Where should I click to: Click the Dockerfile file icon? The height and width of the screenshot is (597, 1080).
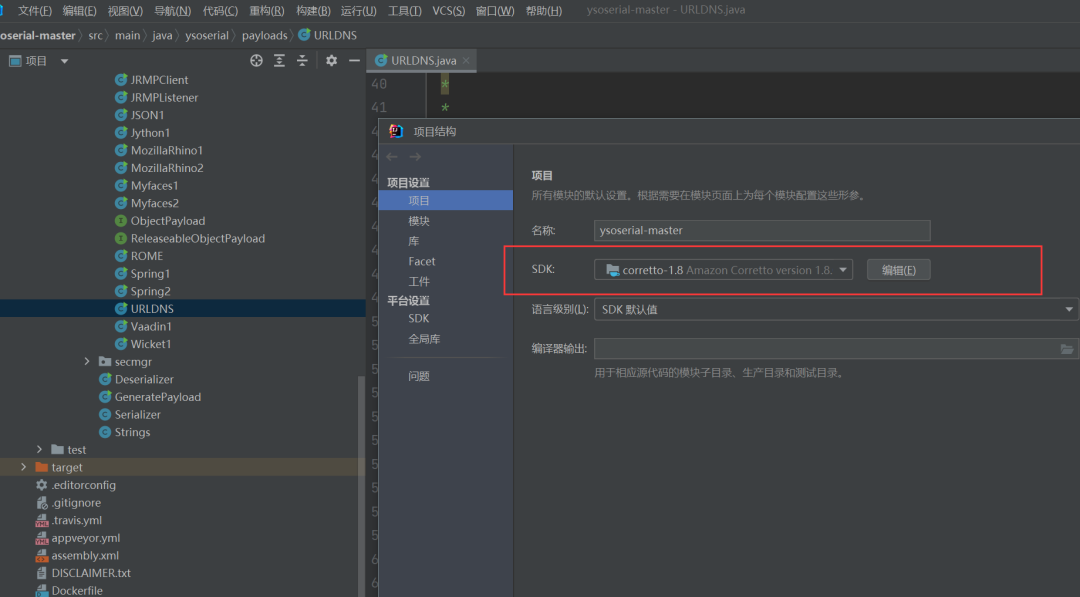click(42, 591)
